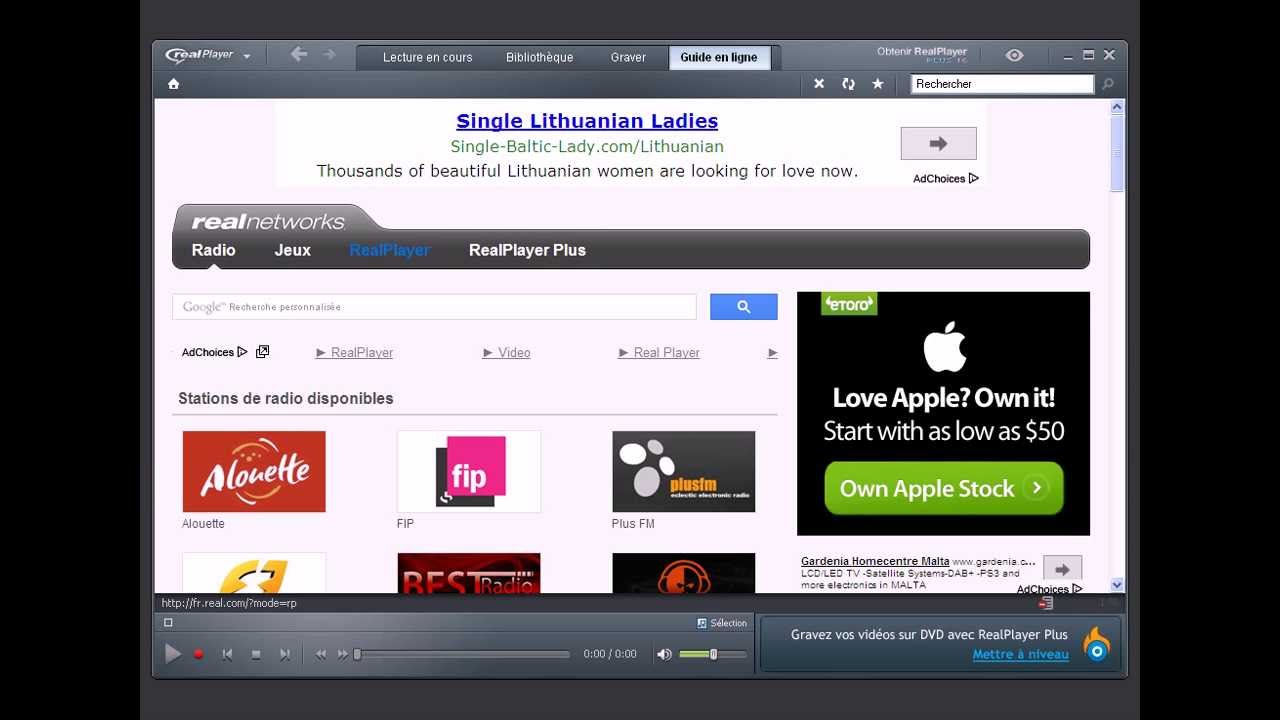Open the Graver tab
Viewport: 1280px width, 720px height.
pos(628,57)
